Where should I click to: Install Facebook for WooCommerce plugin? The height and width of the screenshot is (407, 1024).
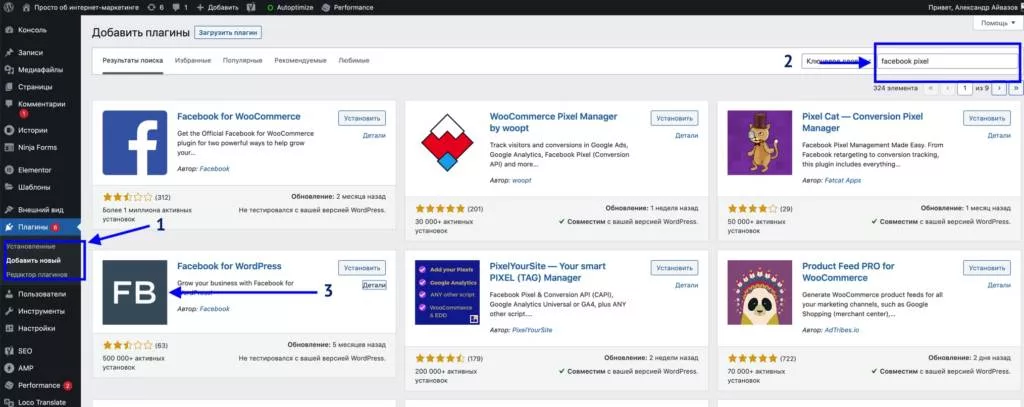click(x=362, y=118)
